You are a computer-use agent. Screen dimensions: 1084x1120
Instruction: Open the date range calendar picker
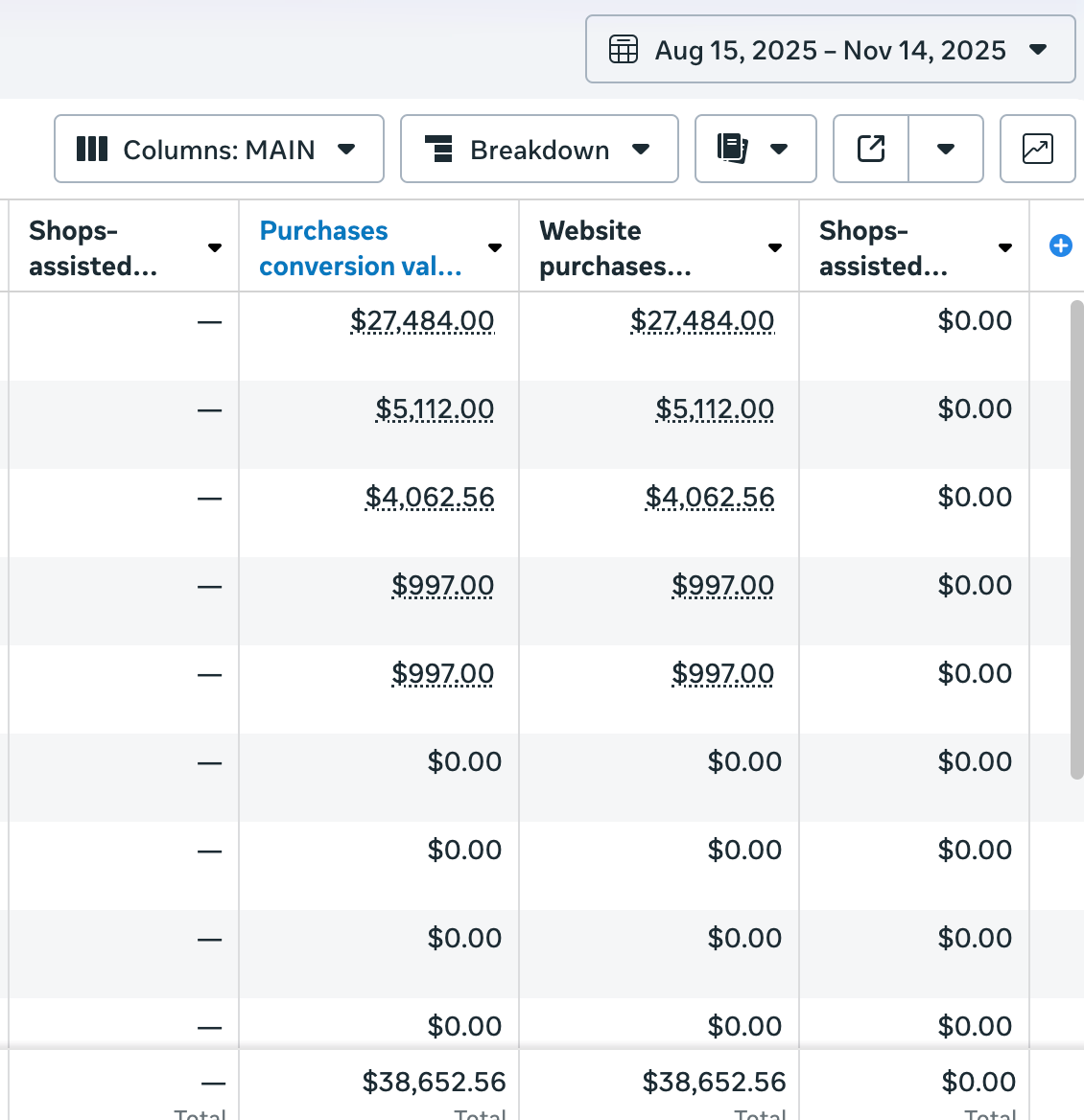pos(624,49)
